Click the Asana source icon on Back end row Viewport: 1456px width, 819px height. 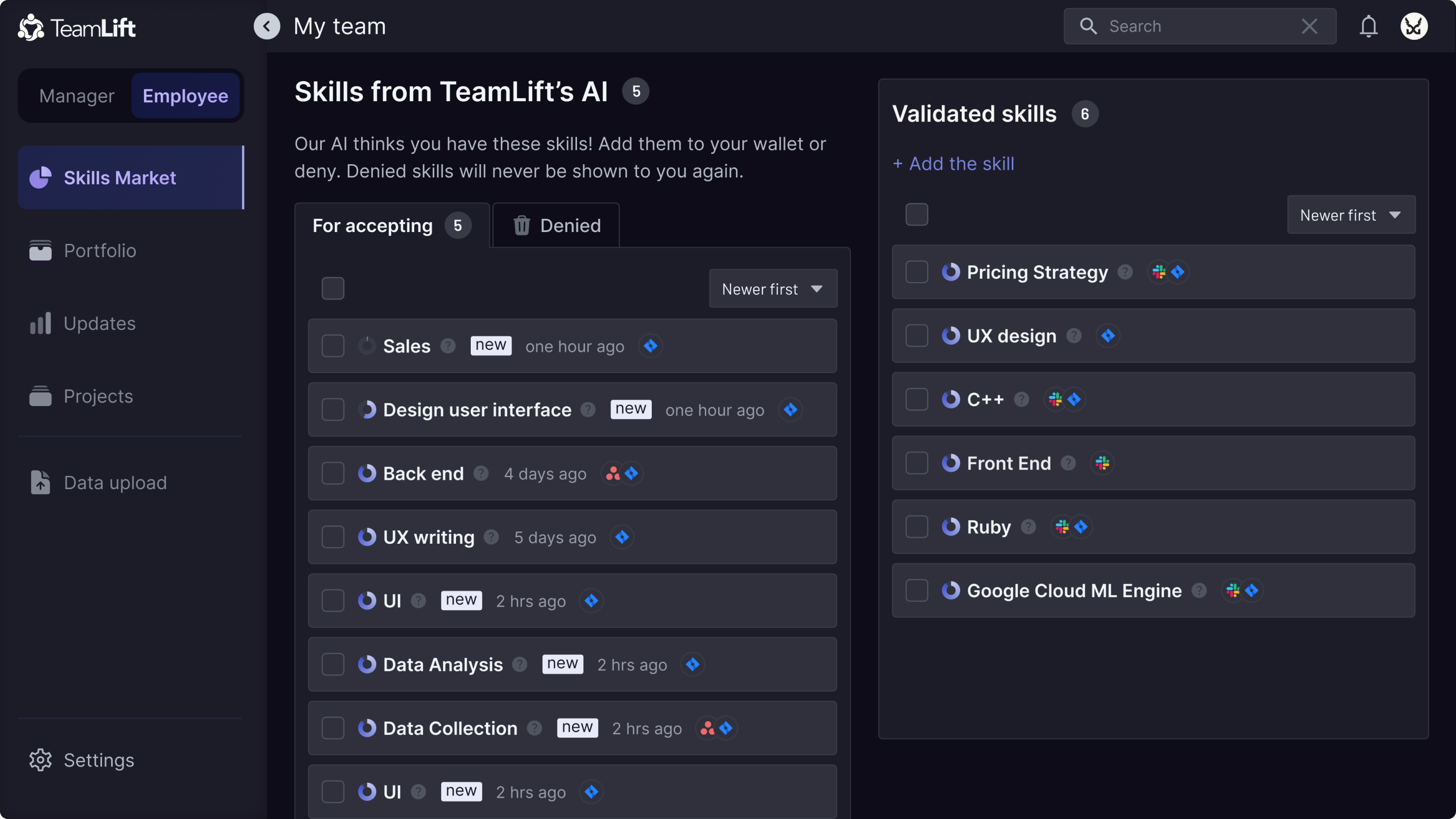point(613,473)
